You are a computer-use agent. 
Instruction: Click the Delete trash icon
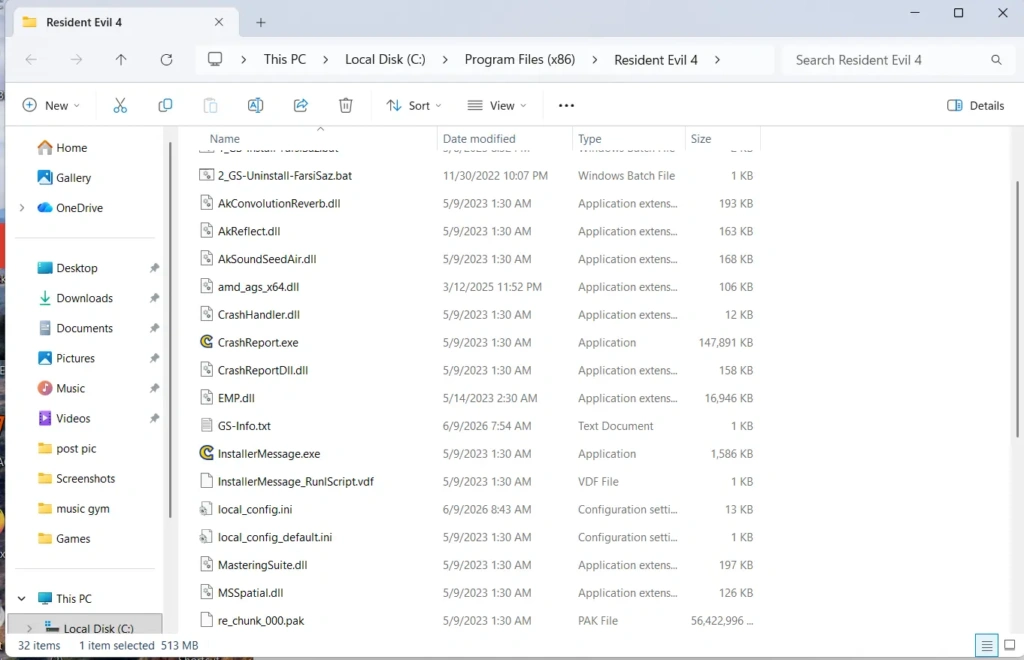coord(345,105)
